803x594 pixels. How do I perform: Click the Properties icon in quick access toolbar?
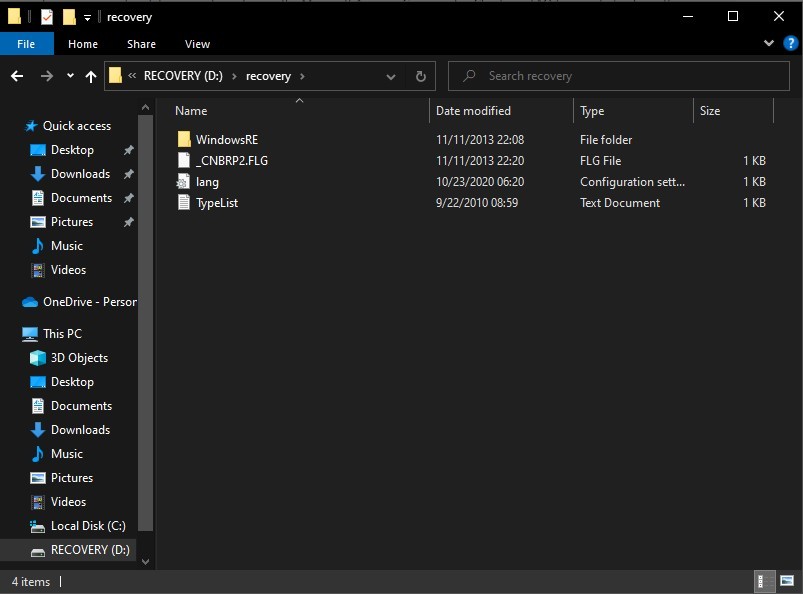pos(47,17)
